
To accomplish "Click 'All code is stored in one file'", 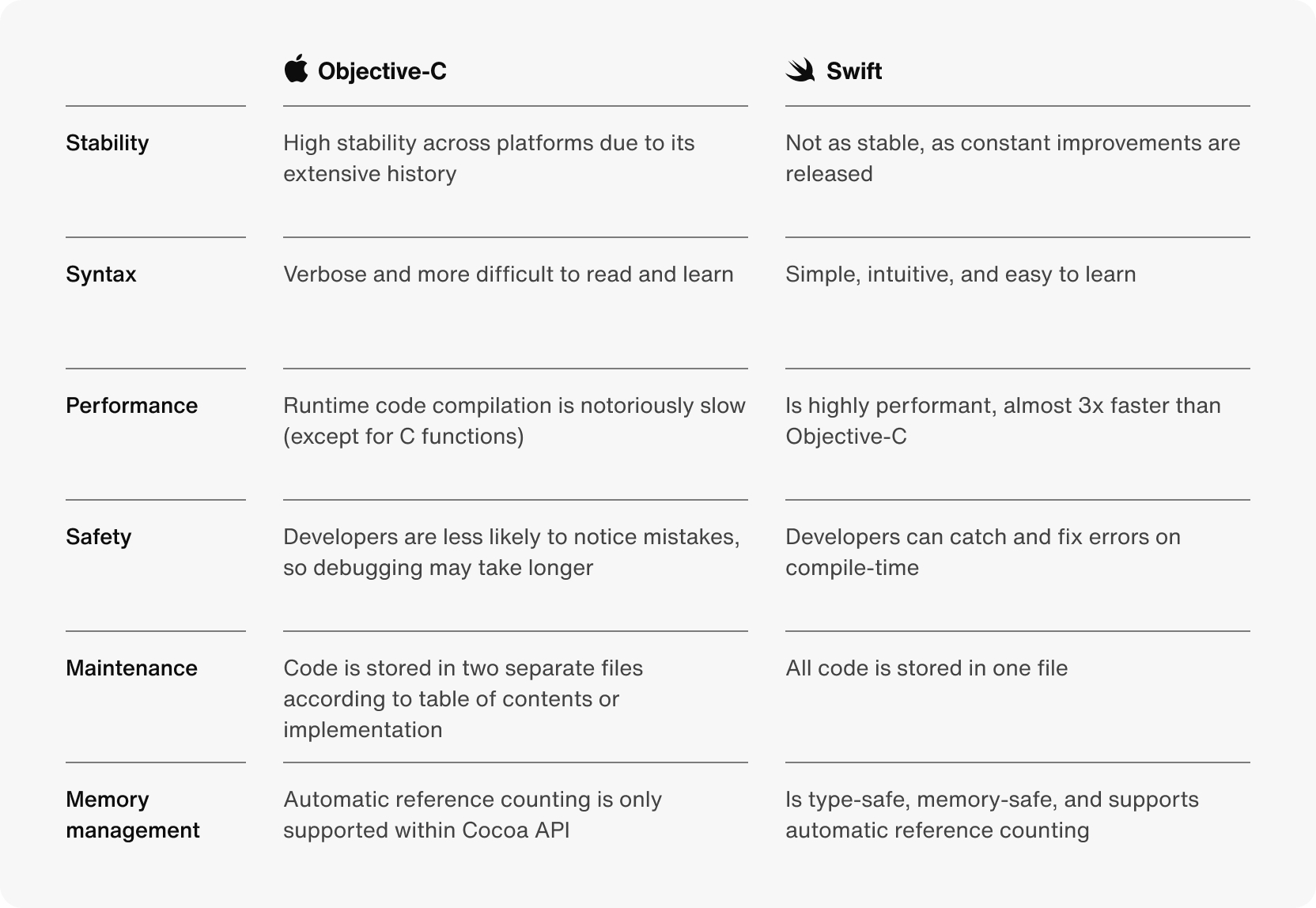I will click(x=927, y=668).
